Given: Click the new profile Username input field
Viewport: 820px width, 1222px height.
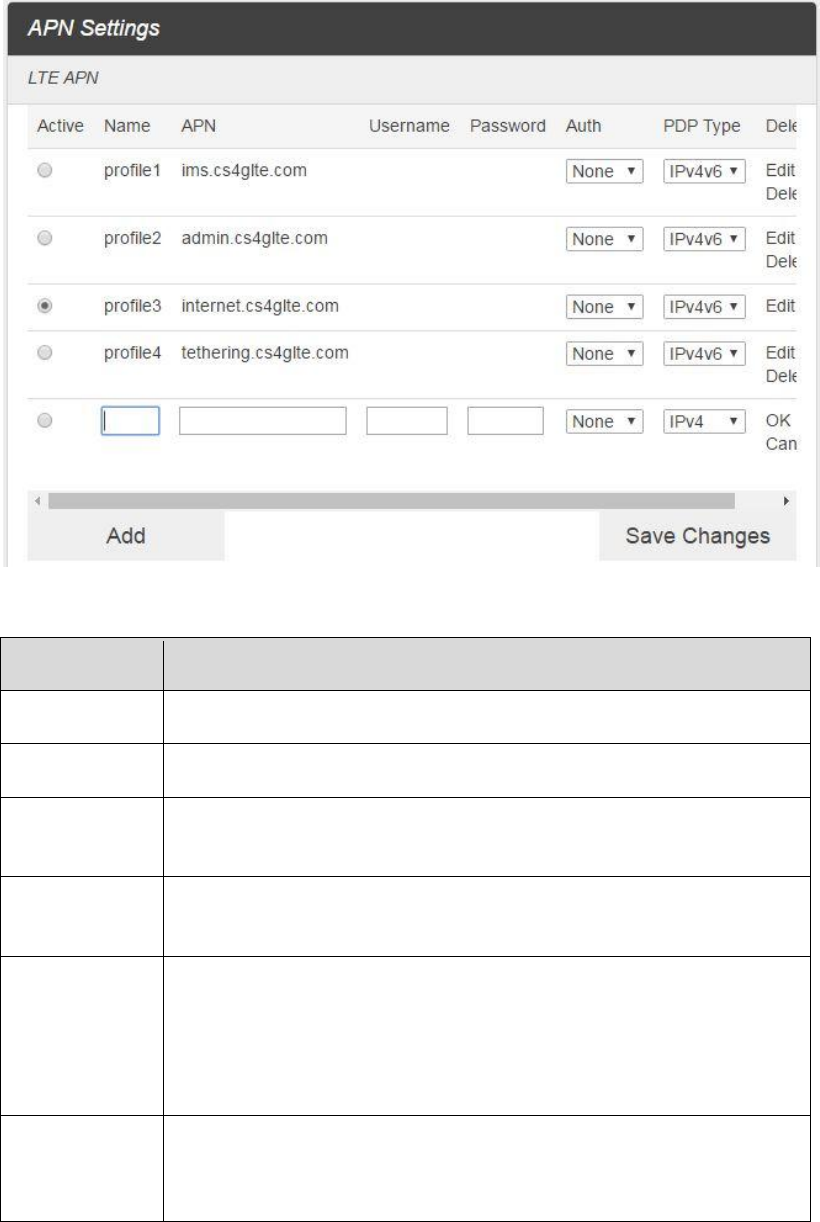Looking at the screenshot, I should [x=406, y=421].
